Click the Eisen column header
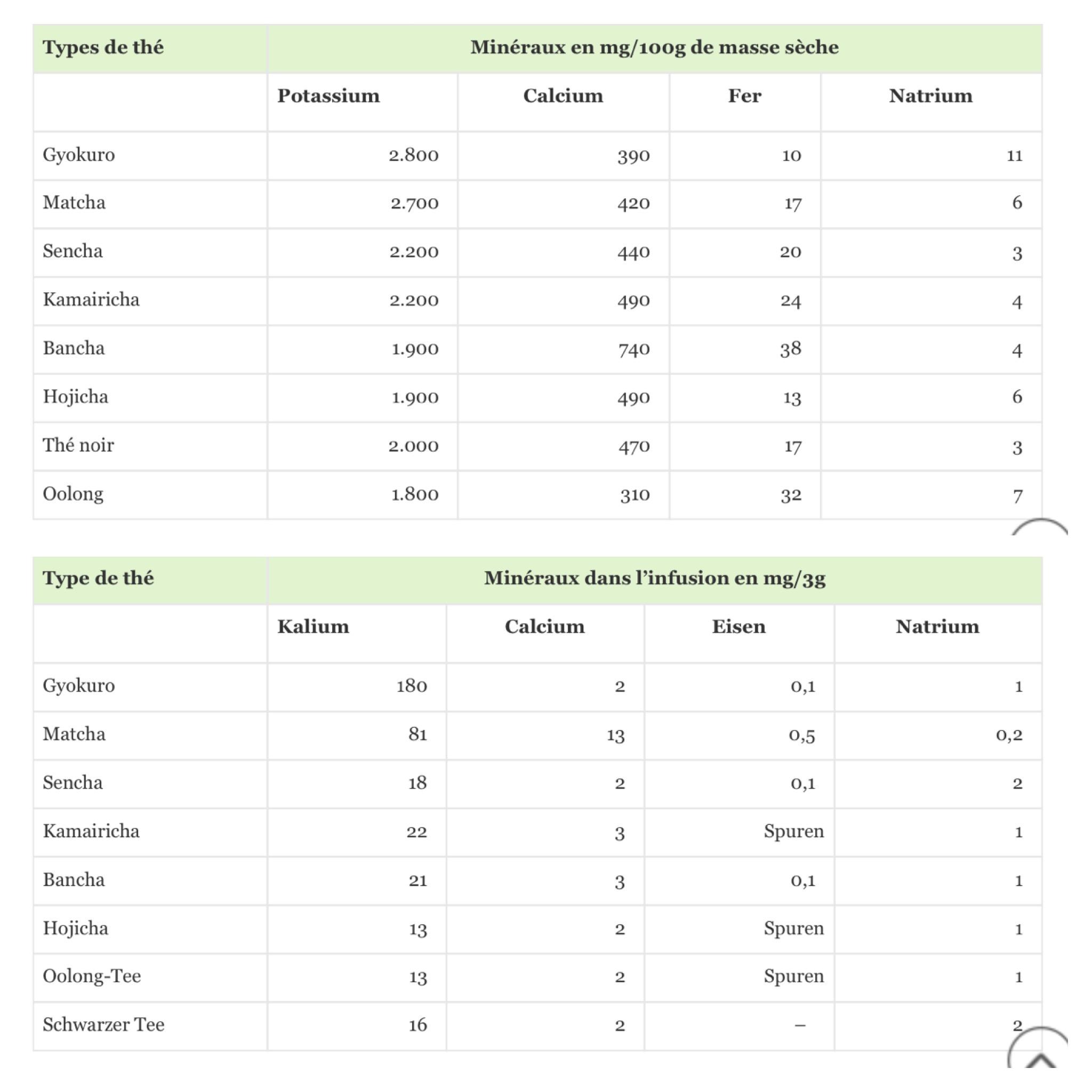The height and width of the screenshot is (1092, 1092). (738, 627)
